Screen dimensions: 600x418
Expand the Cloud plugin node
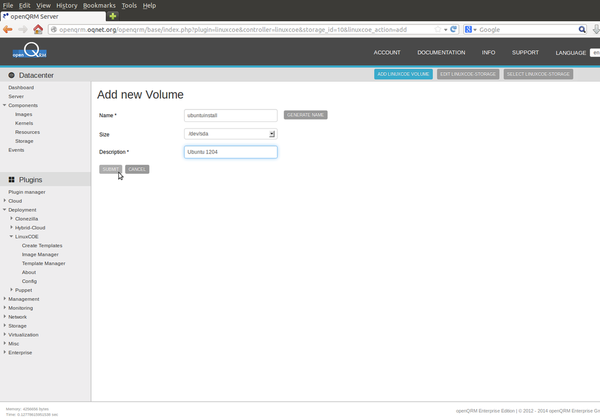pos(5,201)
